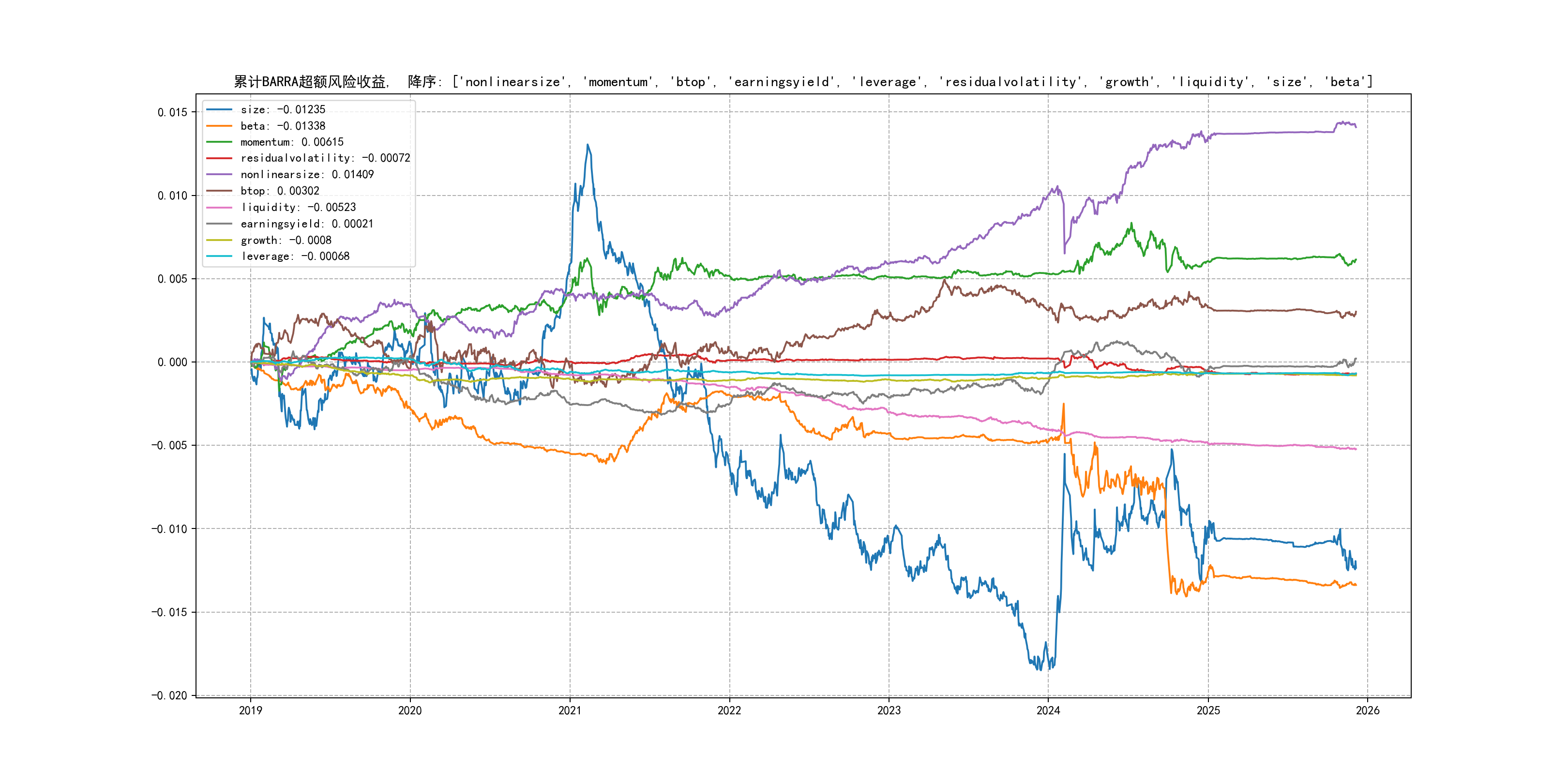Click the momentum green legend swatch

pos(219,142)
